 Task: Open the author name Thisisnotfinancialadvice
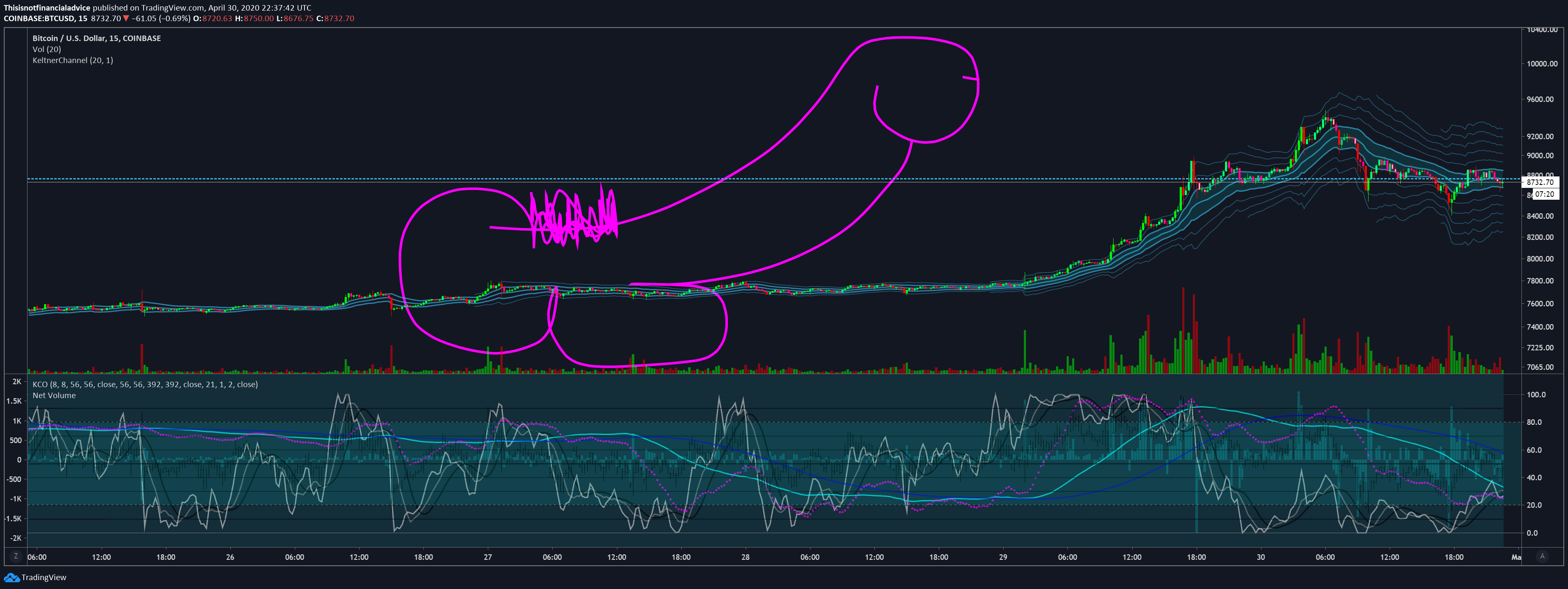click(47, 8)
